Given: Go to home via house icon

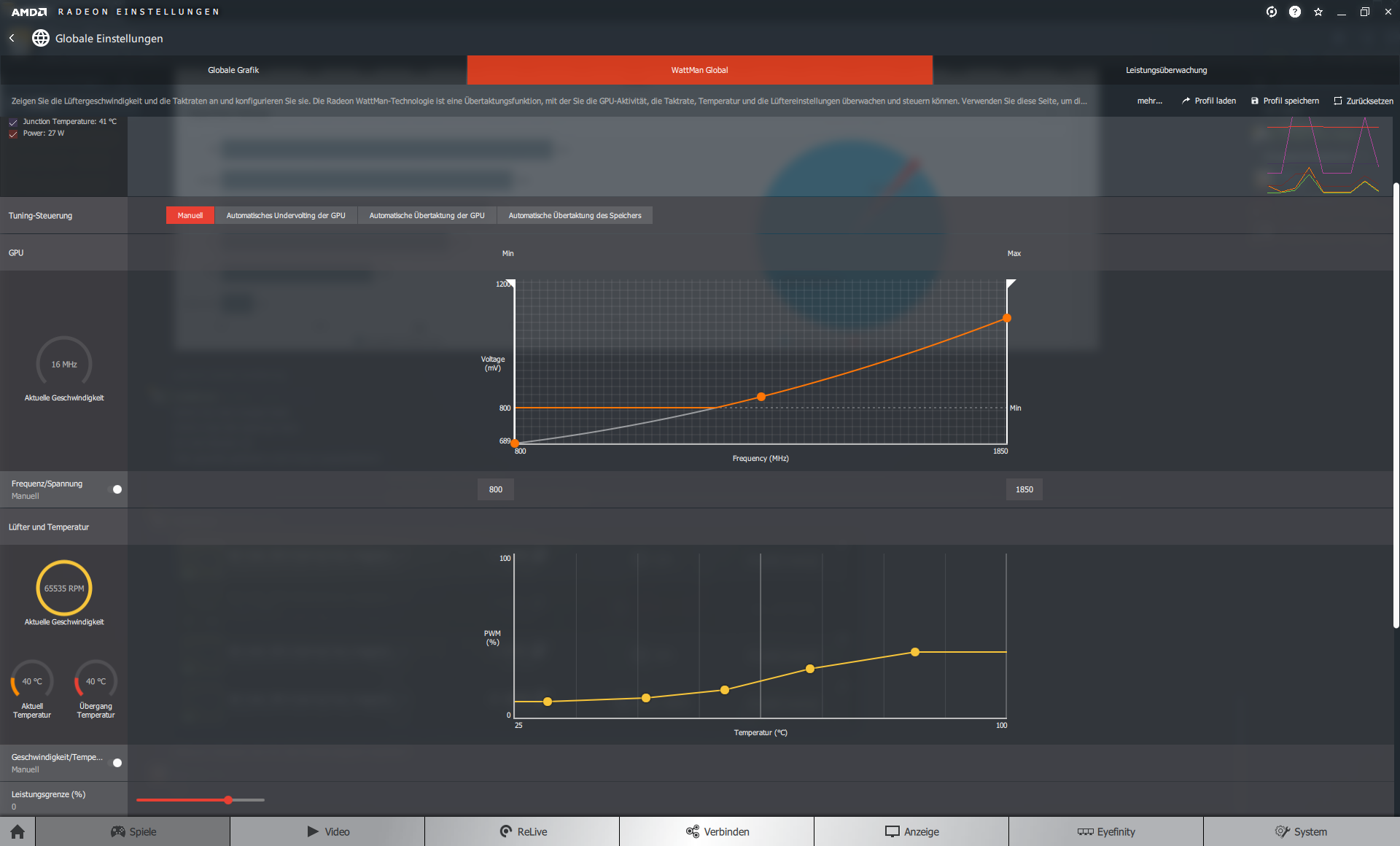Looking at the screenshot, I should tap(17, 831).
